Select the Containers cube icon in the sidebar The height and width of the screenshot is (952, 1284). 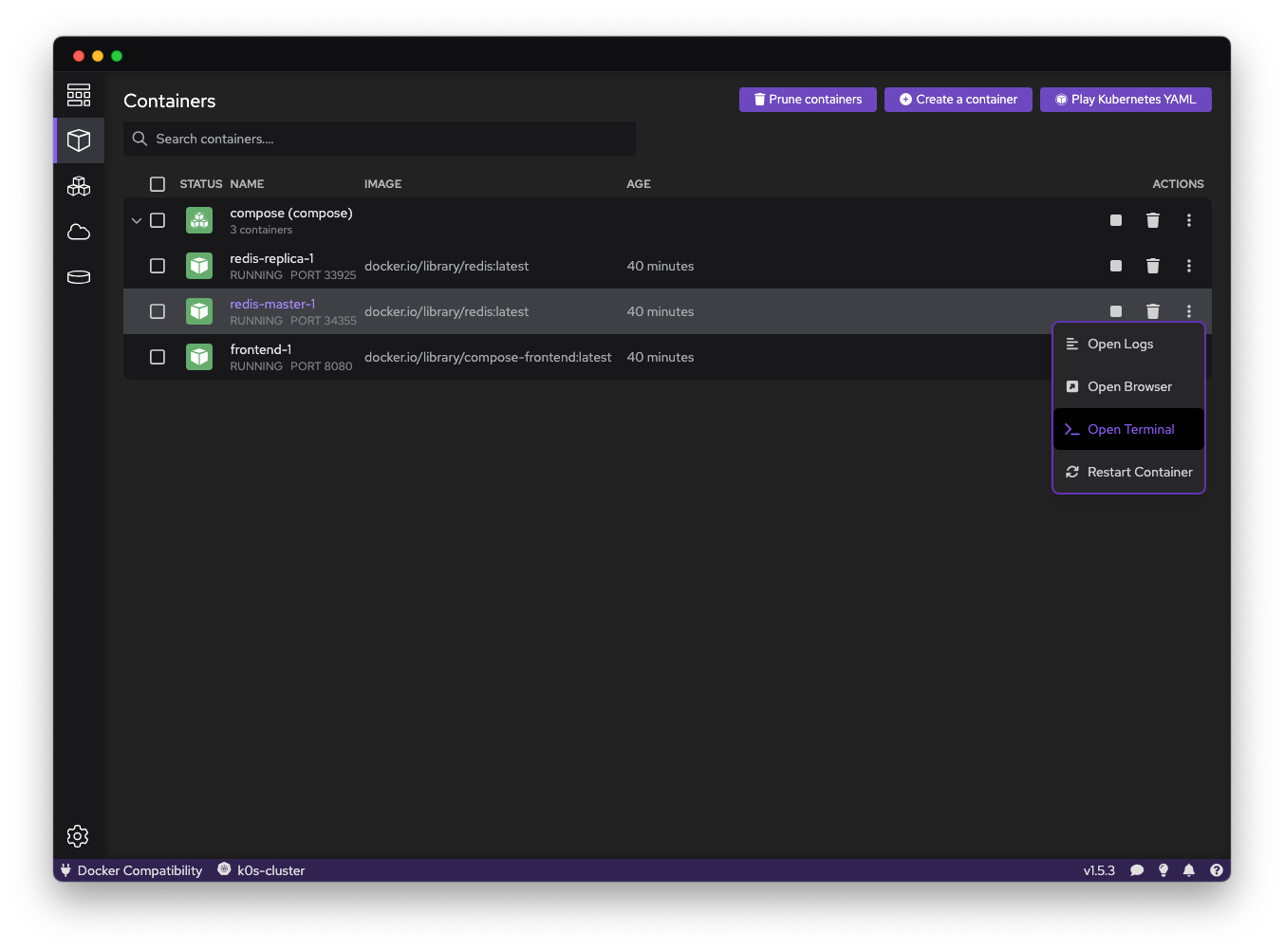tap(79, 140)
